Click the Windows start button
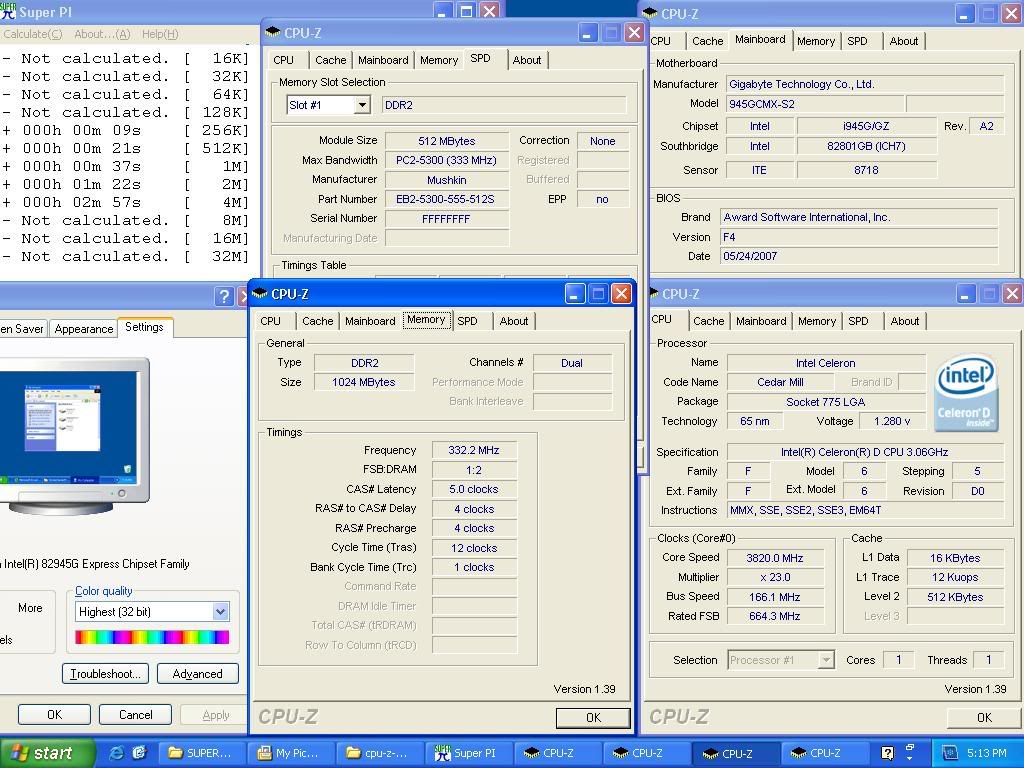Screen dimensions: 1024x768 pyautogui.click(x=42, y=753)
